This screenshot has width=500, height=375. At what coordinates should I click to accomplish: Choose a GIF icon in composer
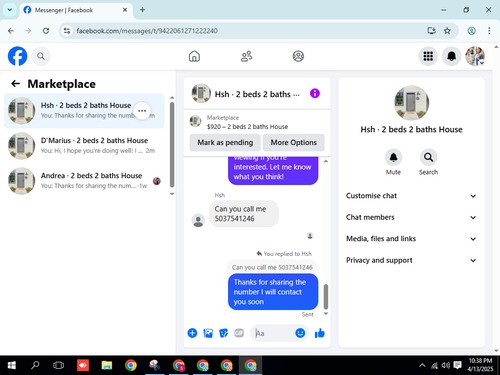point(239,333)
